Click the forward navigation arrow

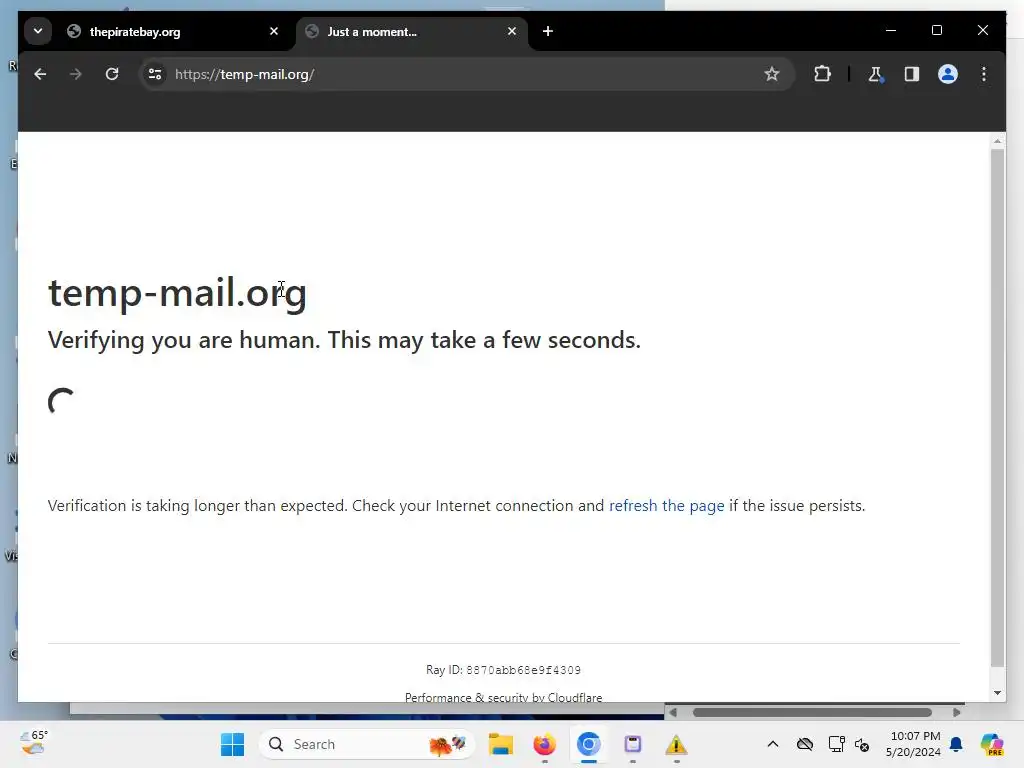[76, 74]
